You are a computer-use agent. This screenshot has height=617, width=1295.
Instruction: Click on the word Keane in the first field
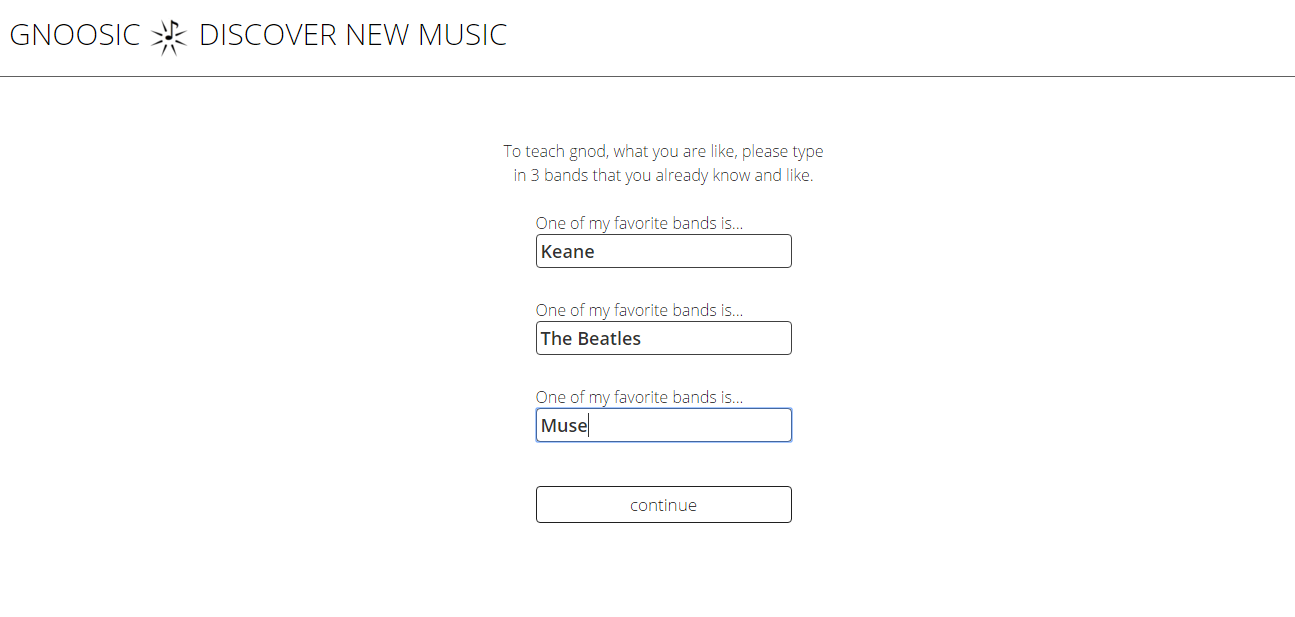[x=567, y=252]
